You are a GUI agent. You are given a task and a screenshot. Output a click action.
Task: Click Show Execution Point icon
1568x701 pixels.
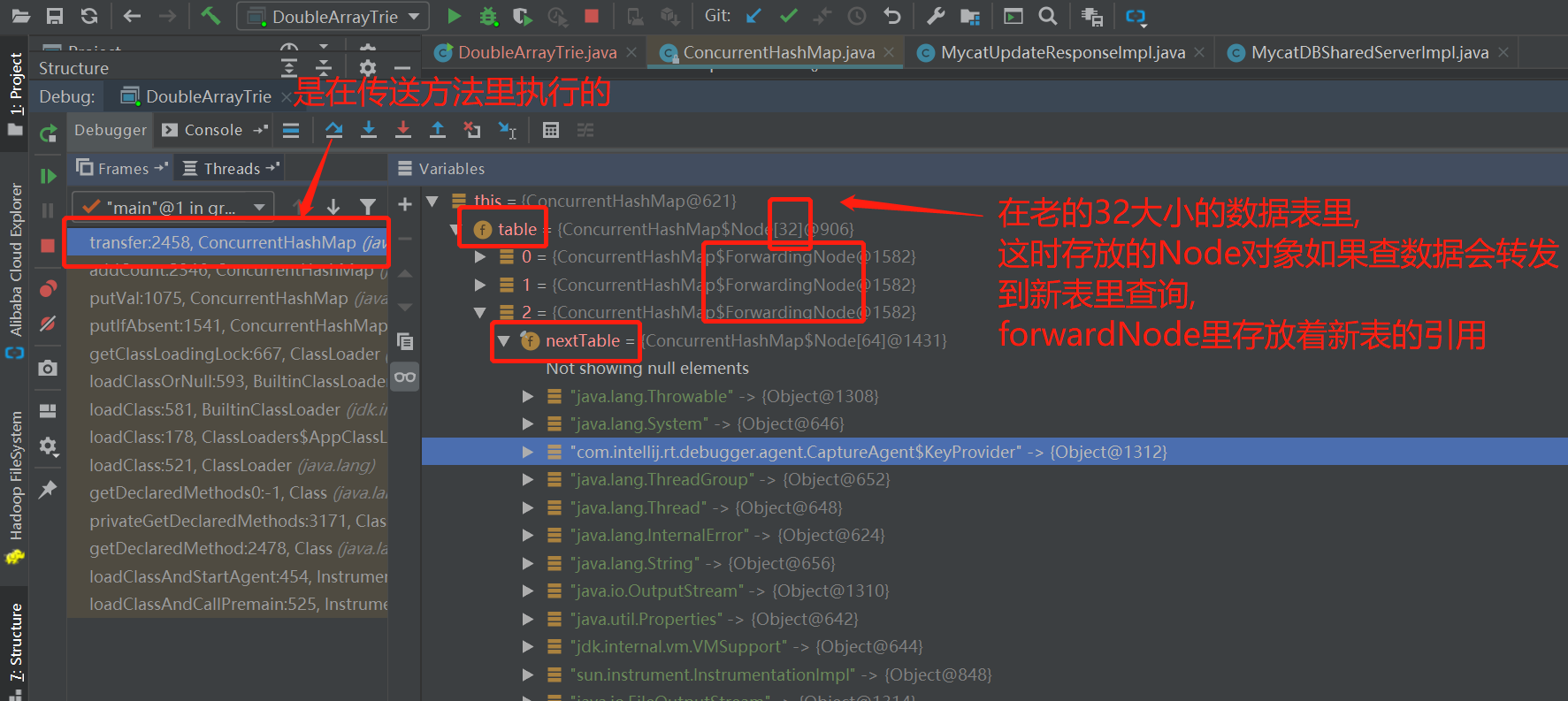point(290,131)
